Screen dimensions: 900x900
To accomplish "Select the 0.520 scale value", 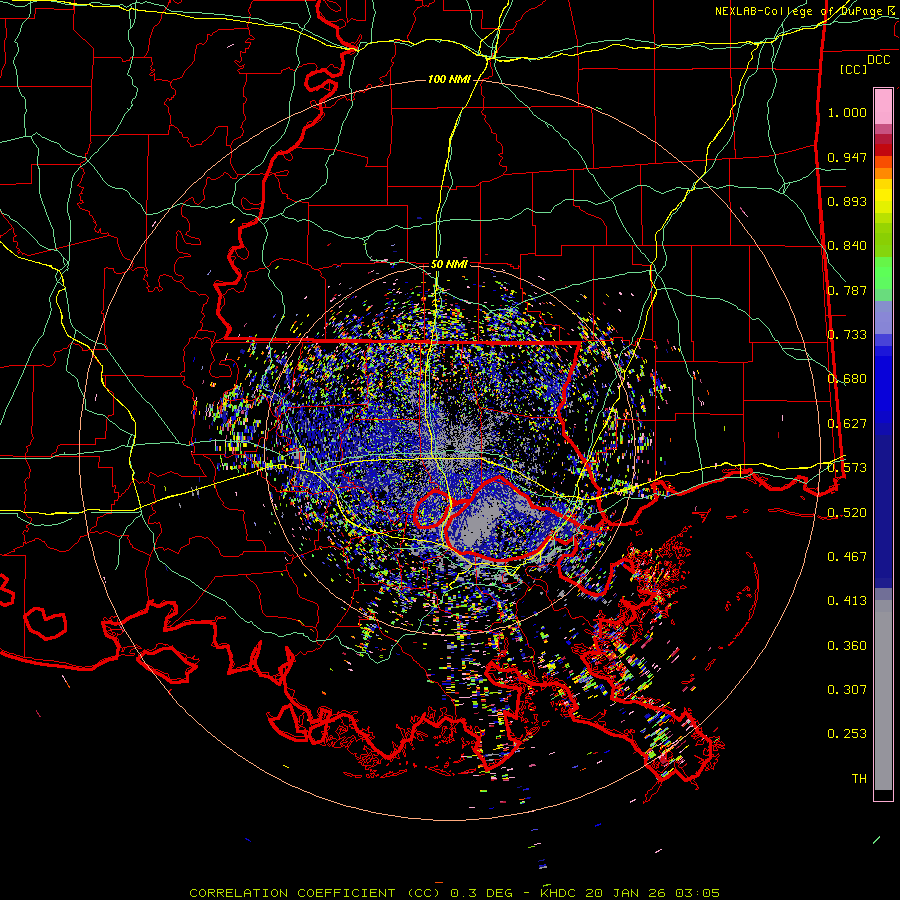I will click(x=847, y=513).
